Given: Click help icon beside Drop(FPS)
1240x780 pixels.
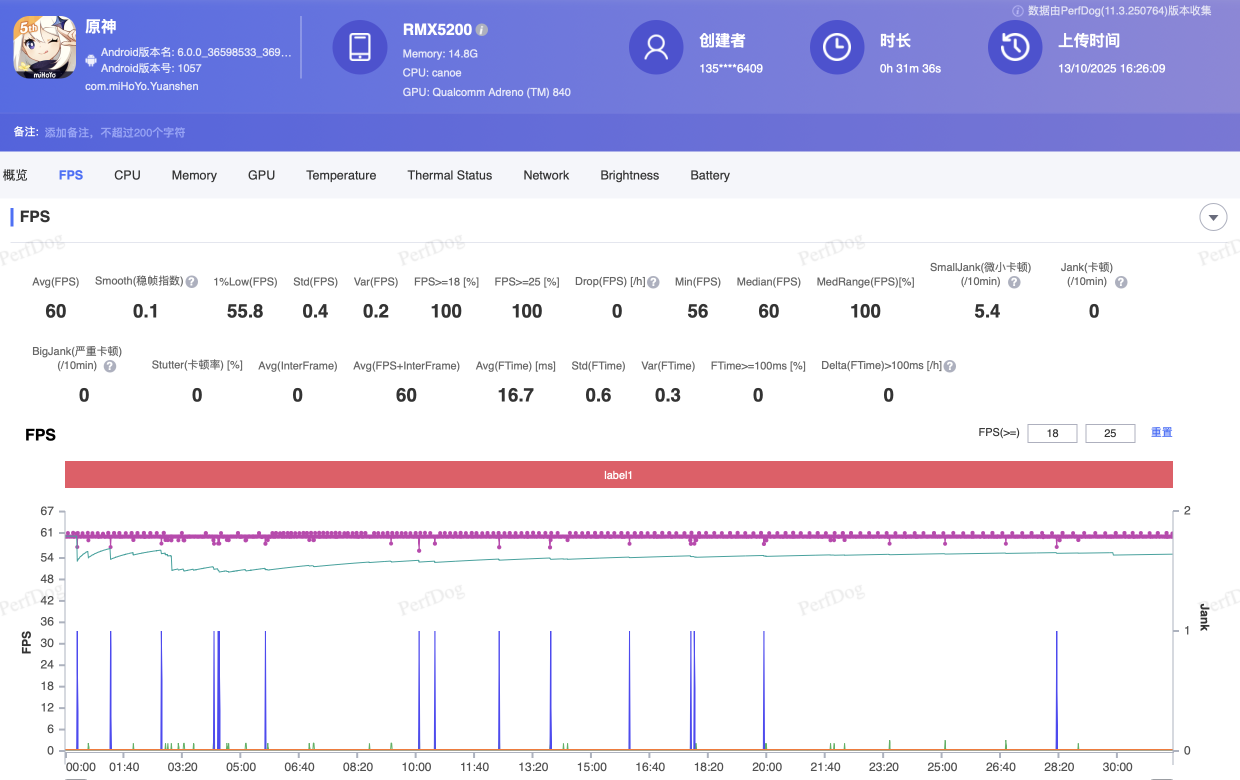Looking at the screenshot, I should click(x=653, y=282).
